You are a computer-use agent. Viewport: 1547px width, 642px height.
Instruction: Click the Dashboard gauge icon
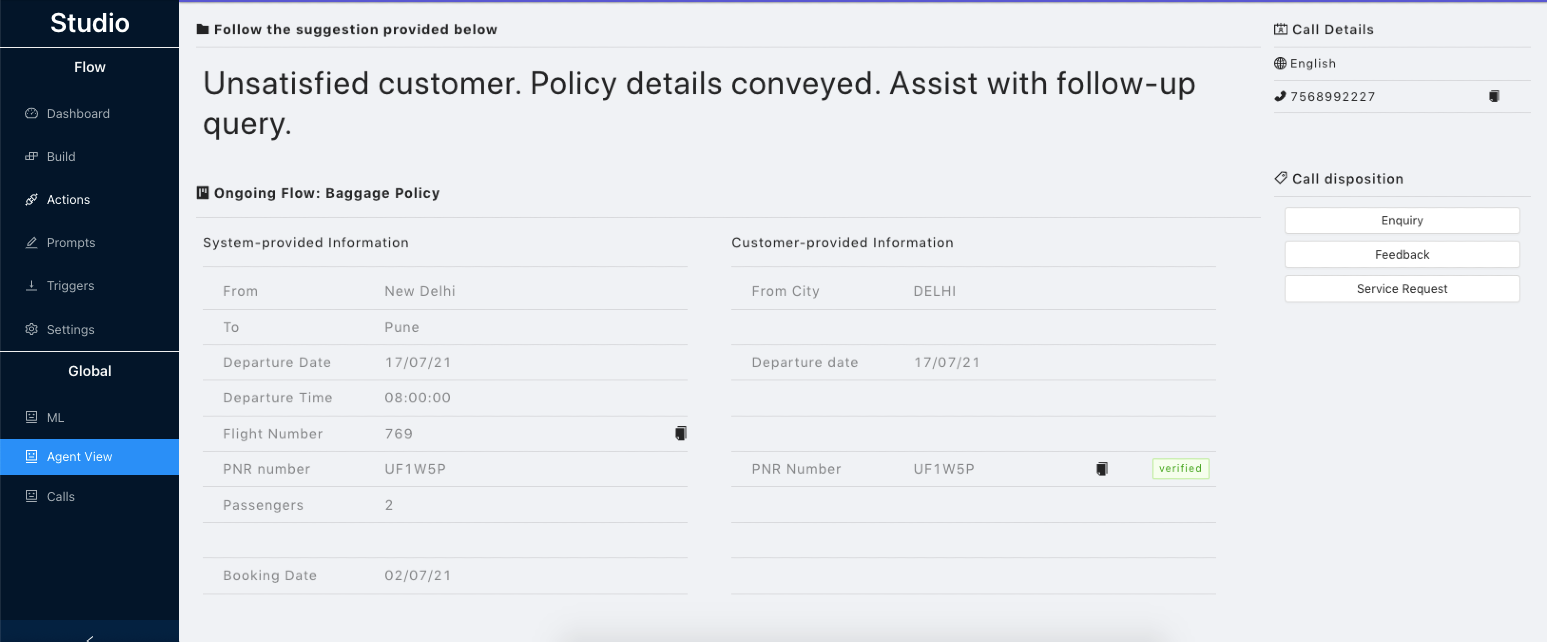[x=31, y=114]
